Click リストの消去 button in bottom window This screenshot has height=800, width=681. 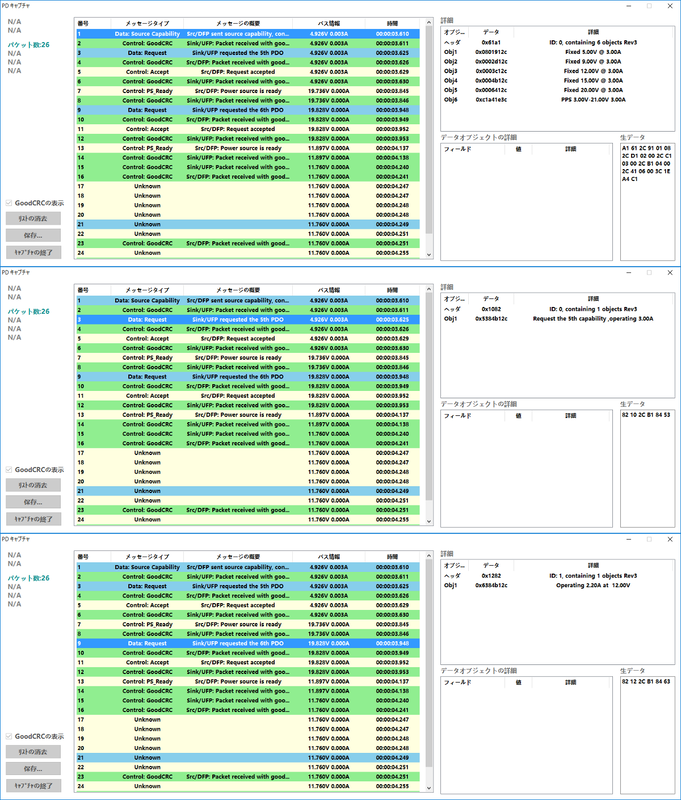(33, 752)
